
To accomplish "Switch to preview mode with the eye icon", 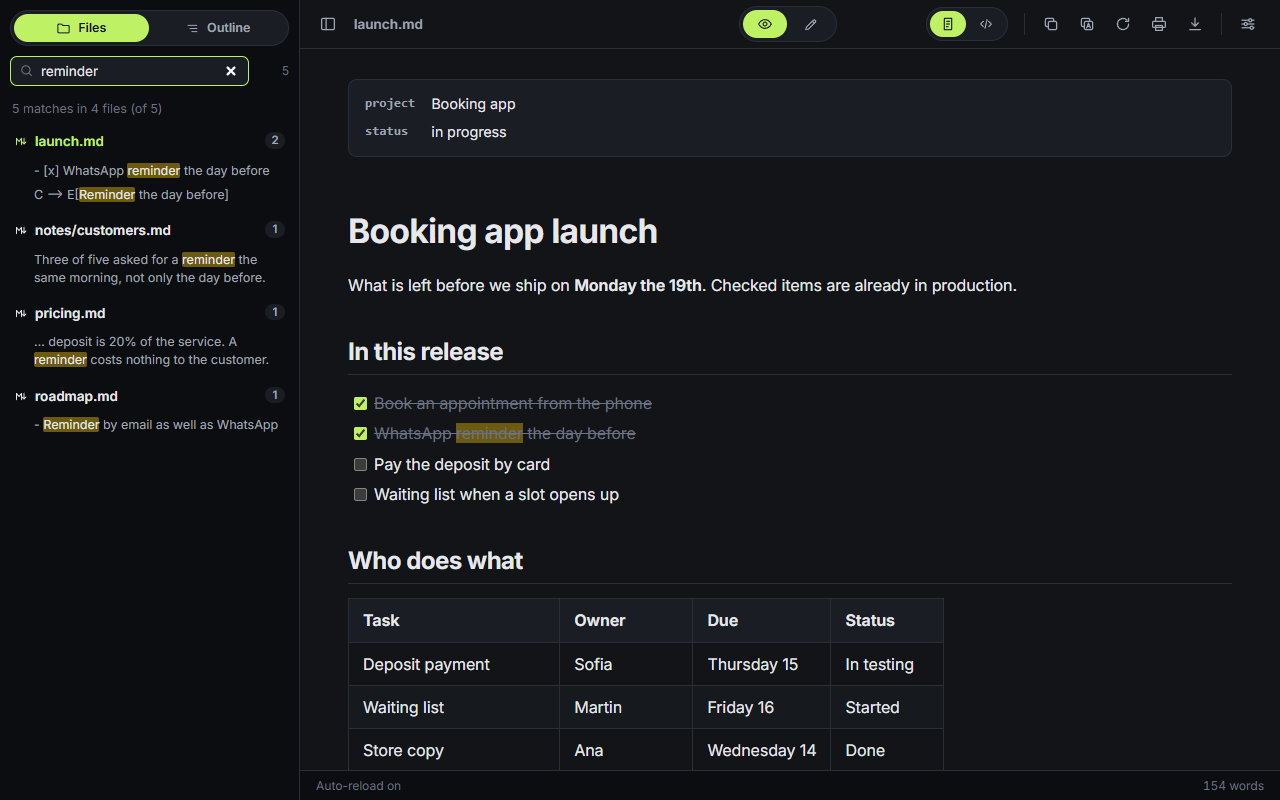I will [765, 24].
